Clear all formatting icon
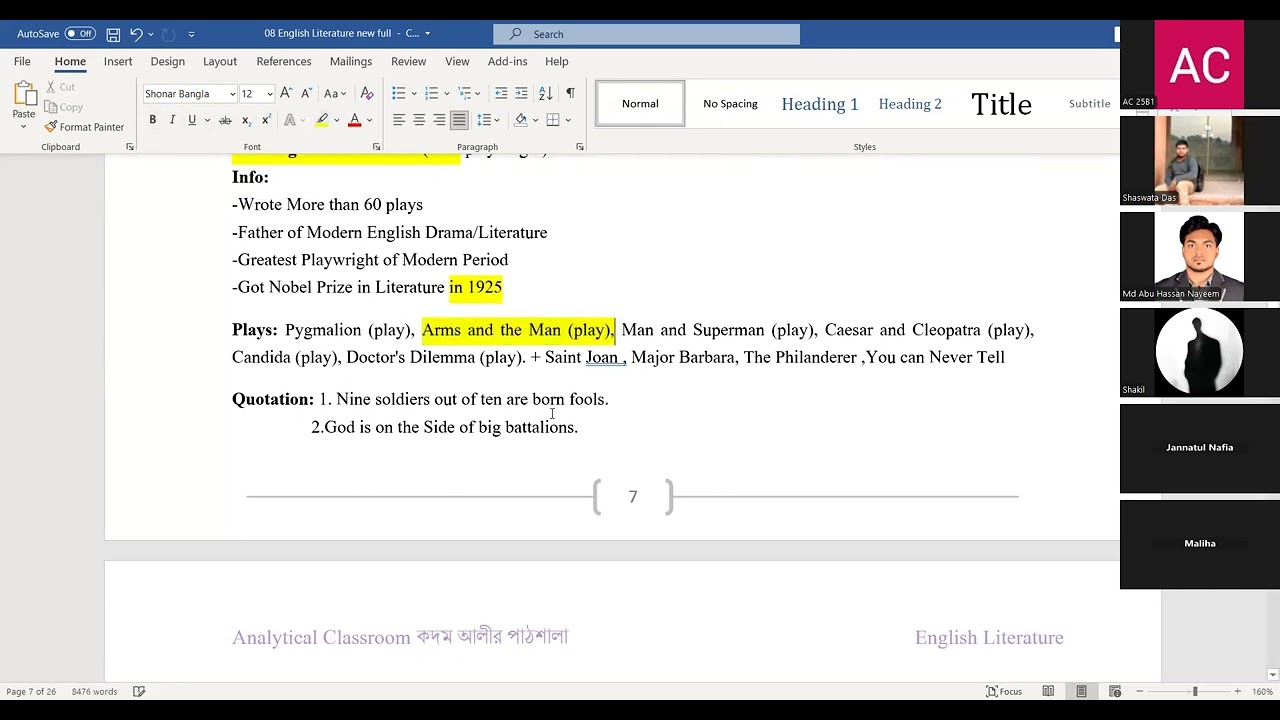 (x=367, y=93)
